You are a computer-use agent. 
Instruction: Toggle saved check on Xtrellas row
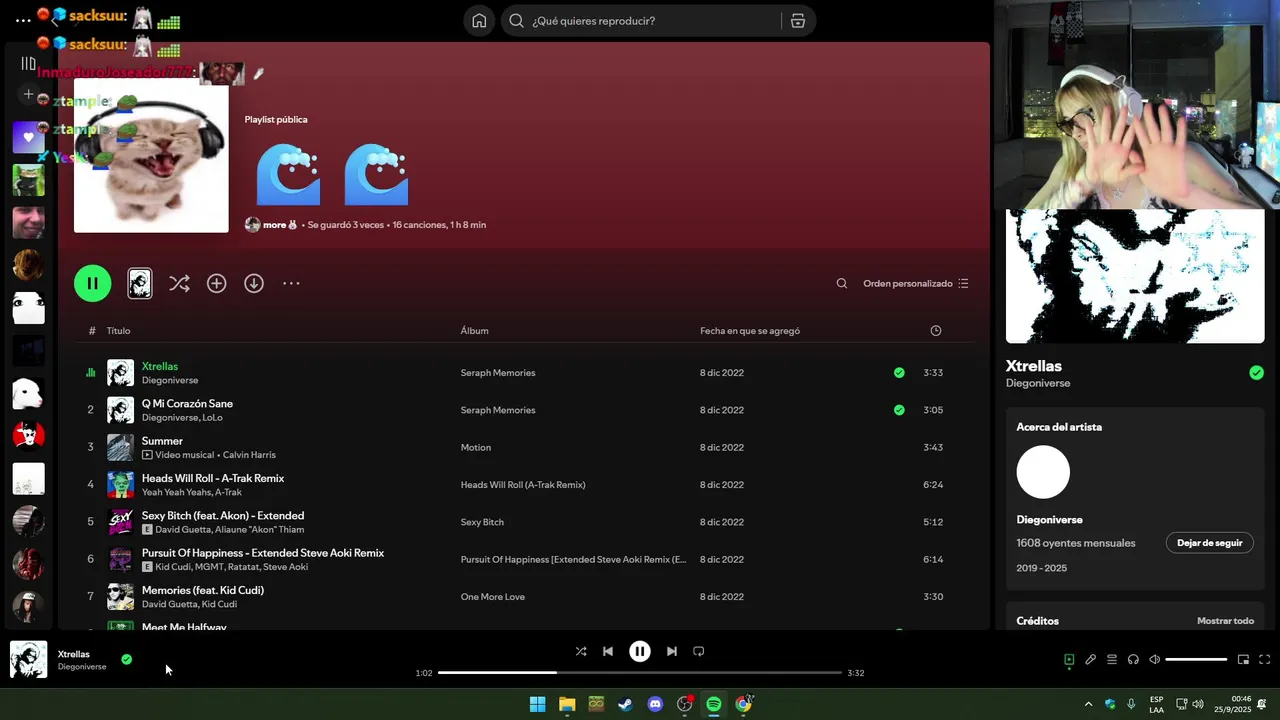(899, 373)
